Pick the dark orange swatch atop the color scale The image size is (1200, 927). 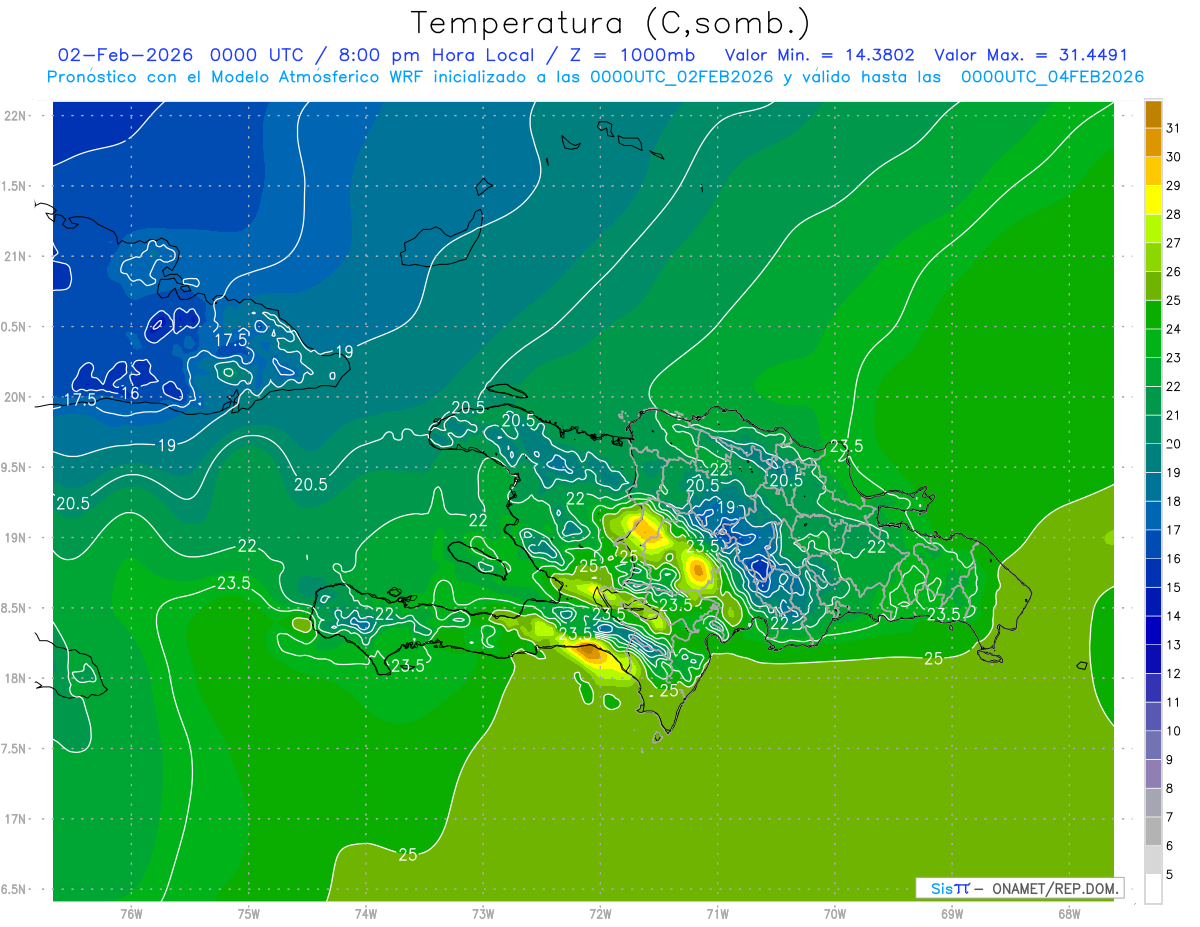click(1153, 114)
